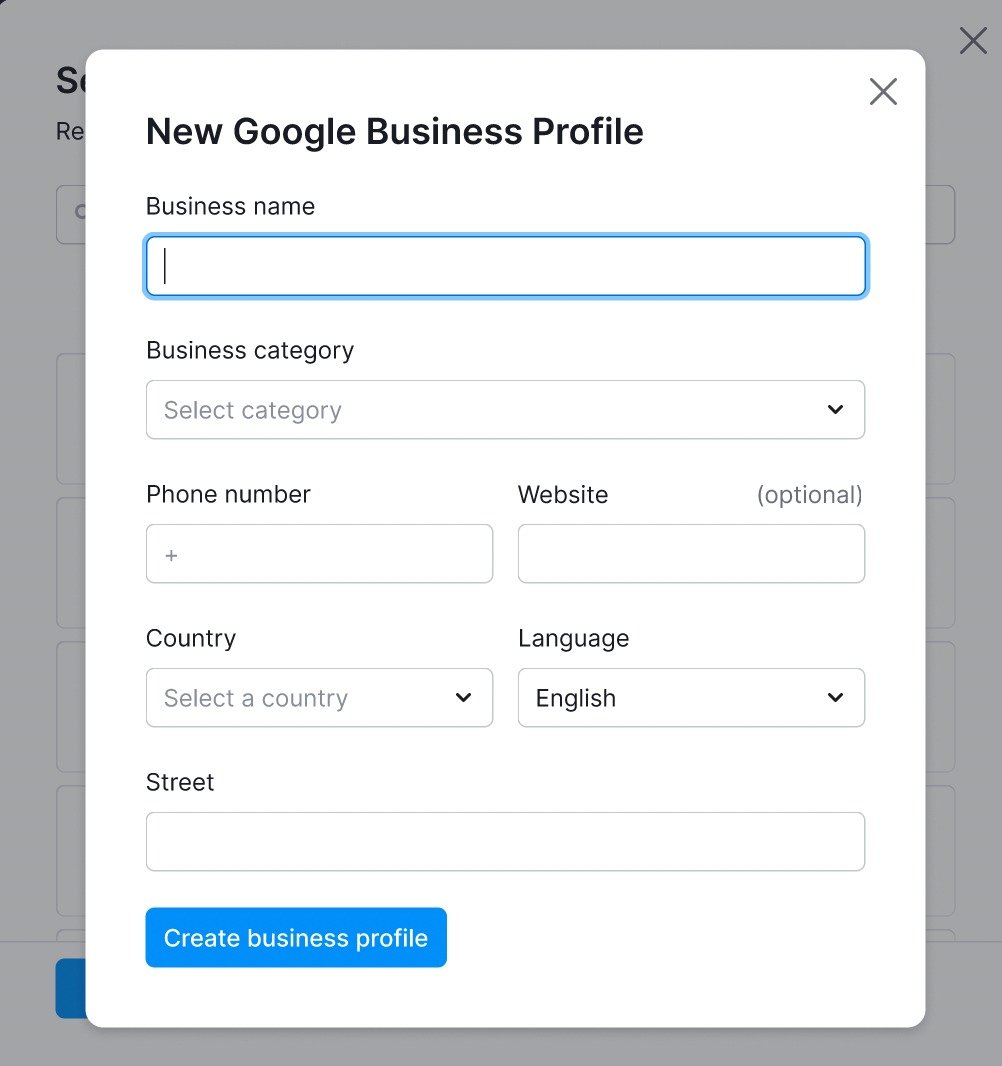
Task: Click the Country dropdown arrow icon
Action: [x=463, y=698]
